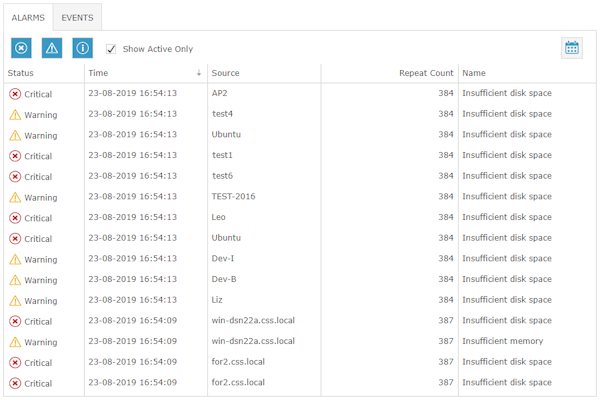Select source AP2
The image size is (600, 400).
(219, 93)
